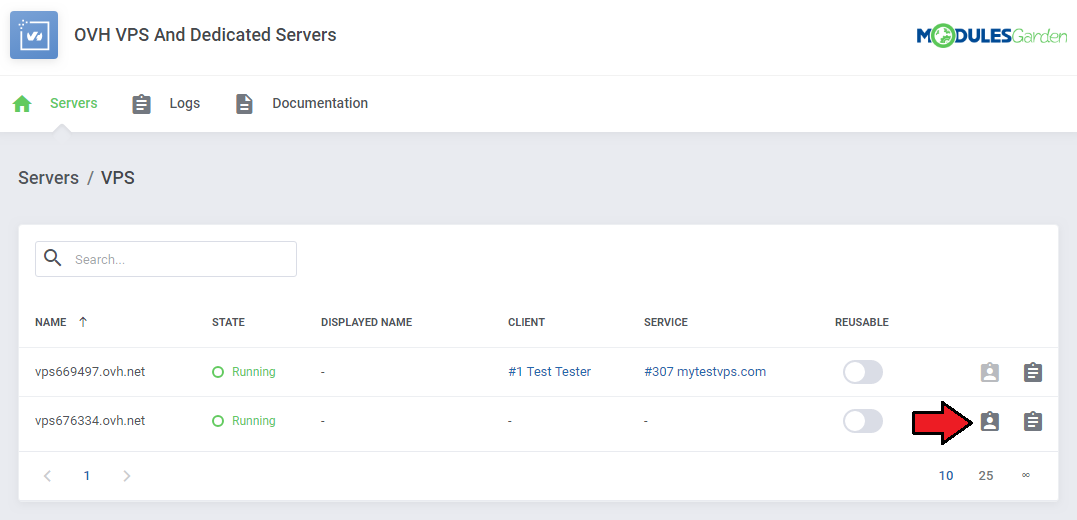Show 25 entries per page
The width and height of the screenshot is (1077, 520).
[x=986, y=475]
